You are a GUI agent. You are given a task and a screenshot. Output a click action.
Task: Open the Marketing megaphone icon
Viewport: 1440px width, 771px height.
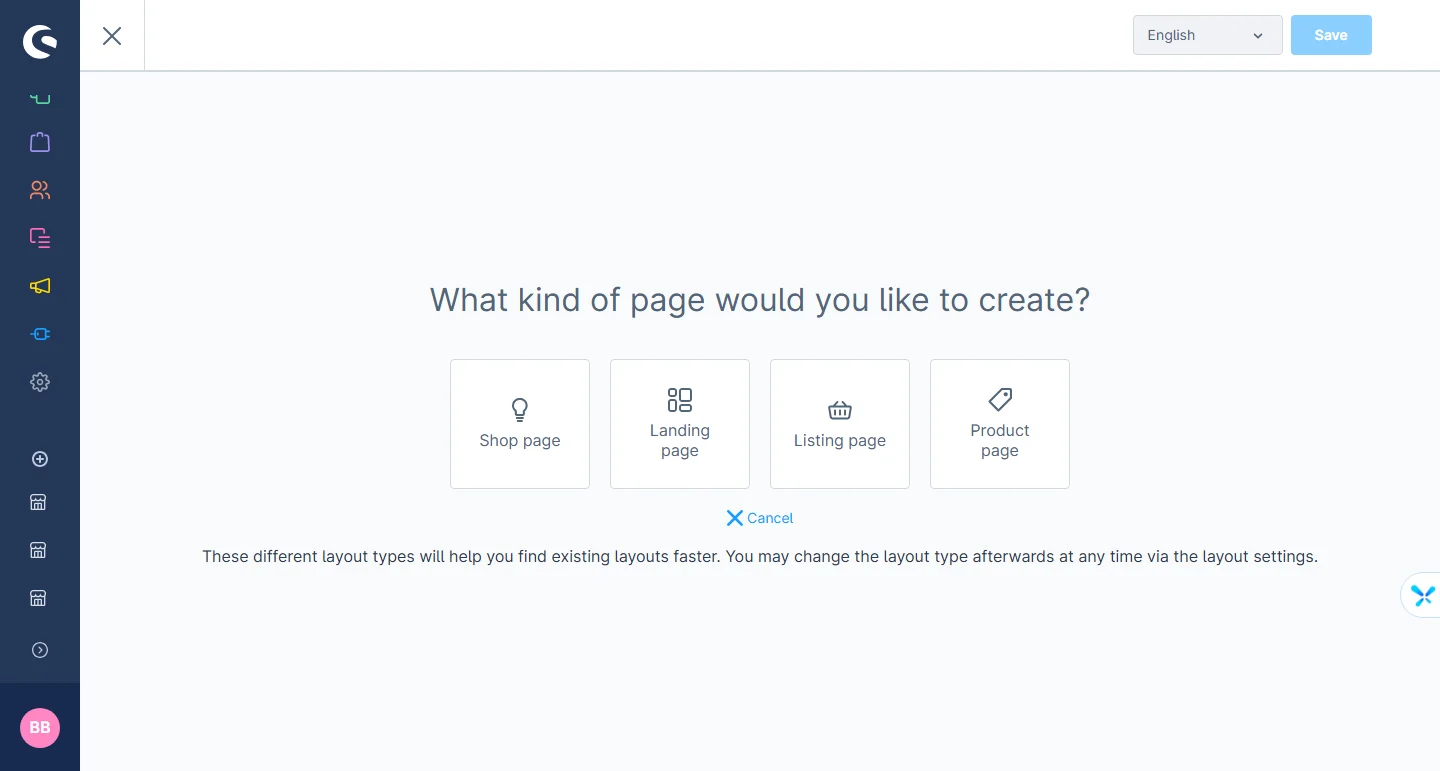click(x=40, y=286)
